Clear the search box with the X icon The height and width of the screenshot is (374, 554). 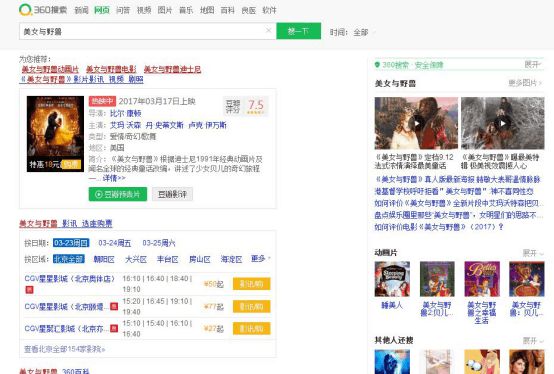[x=269, y=31]
